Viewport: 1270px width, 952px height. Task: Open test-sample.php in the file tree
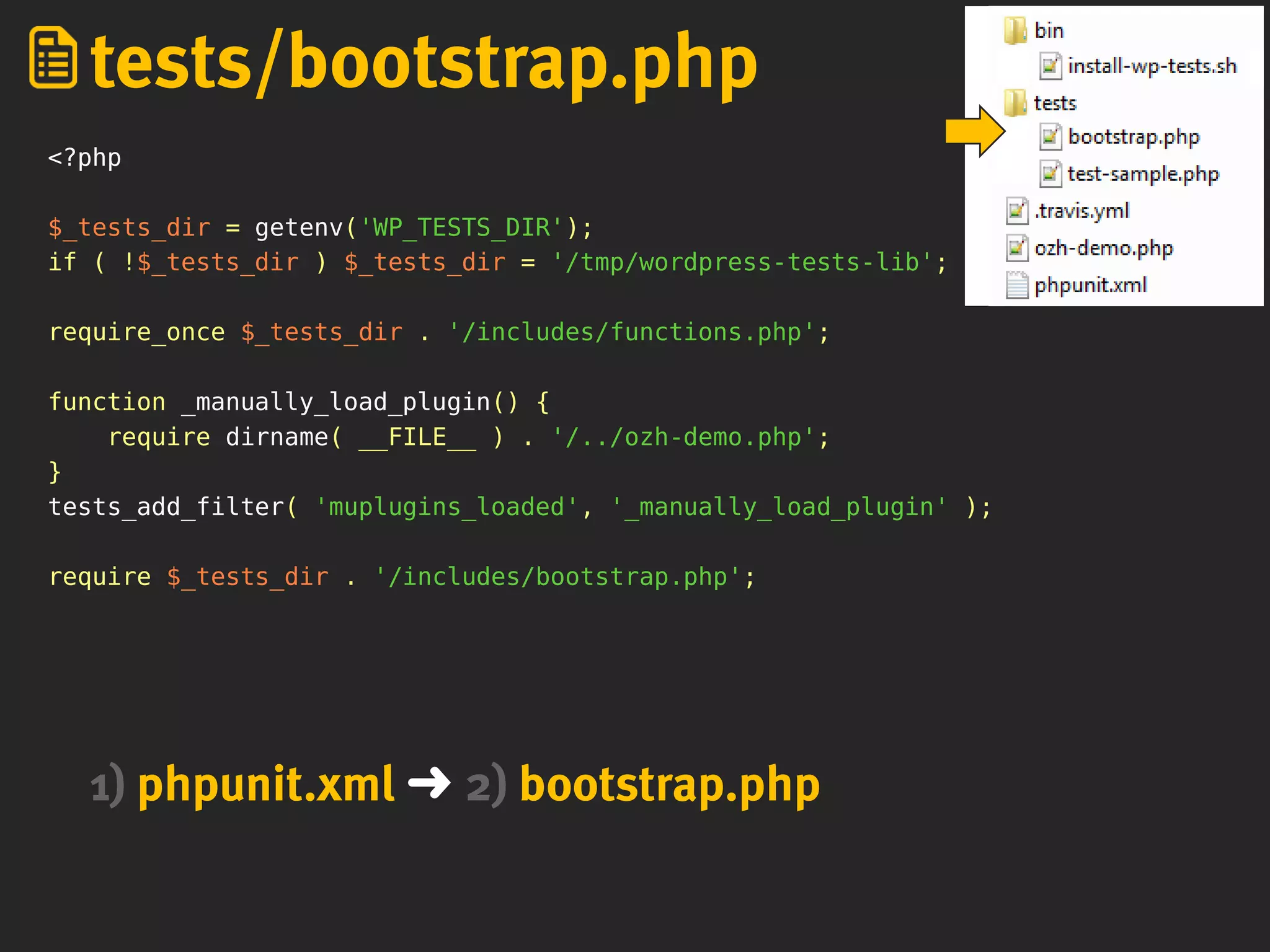click(1143, 174)
